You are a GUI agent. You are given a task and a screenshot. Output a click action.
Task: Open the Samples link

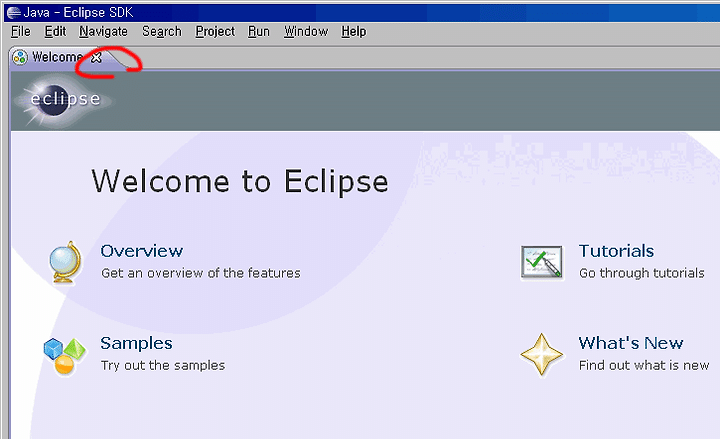[x=136, y=343]
